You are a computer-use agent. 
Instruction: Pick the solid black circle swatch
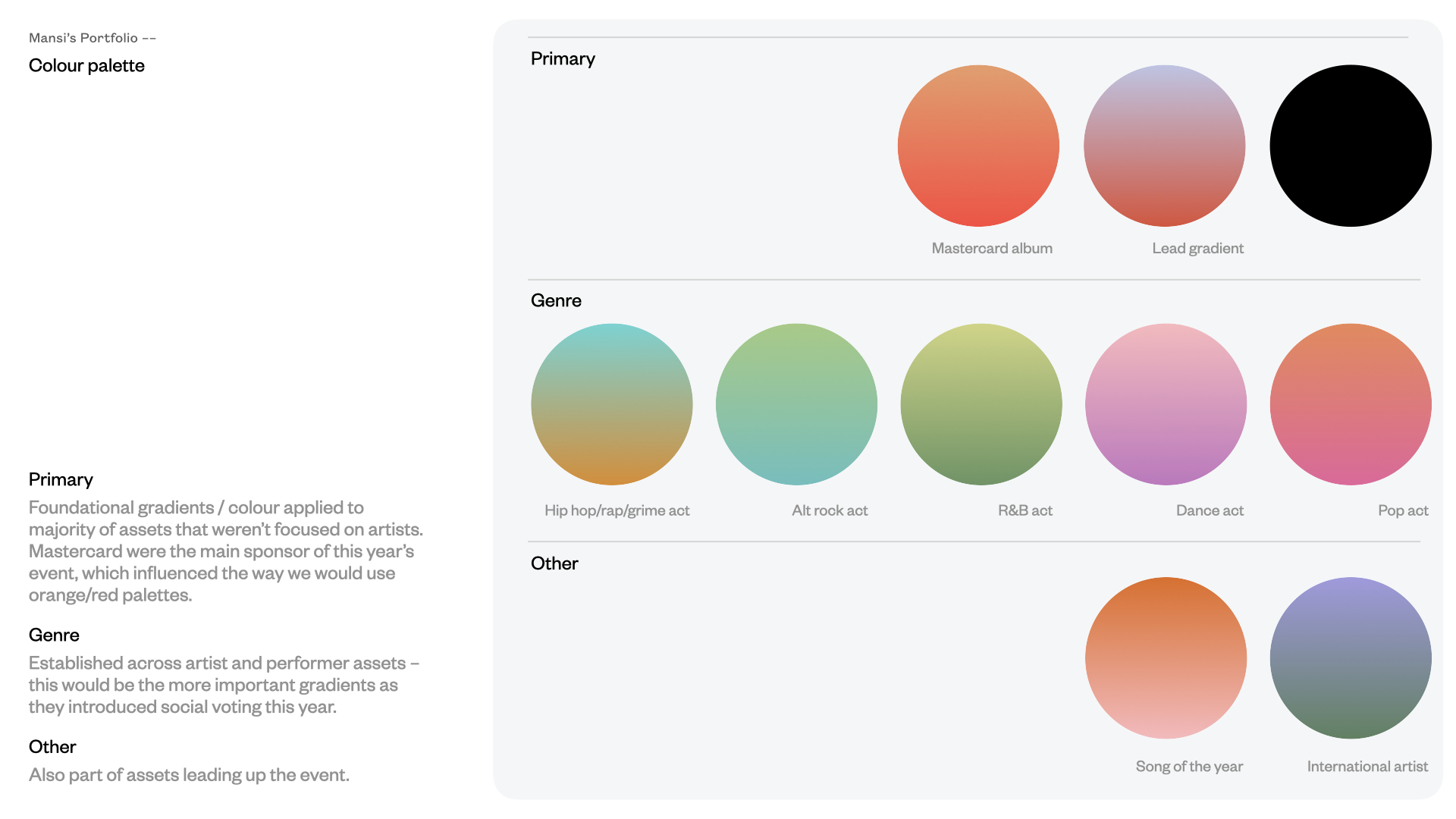click(x=1350, y=146)
